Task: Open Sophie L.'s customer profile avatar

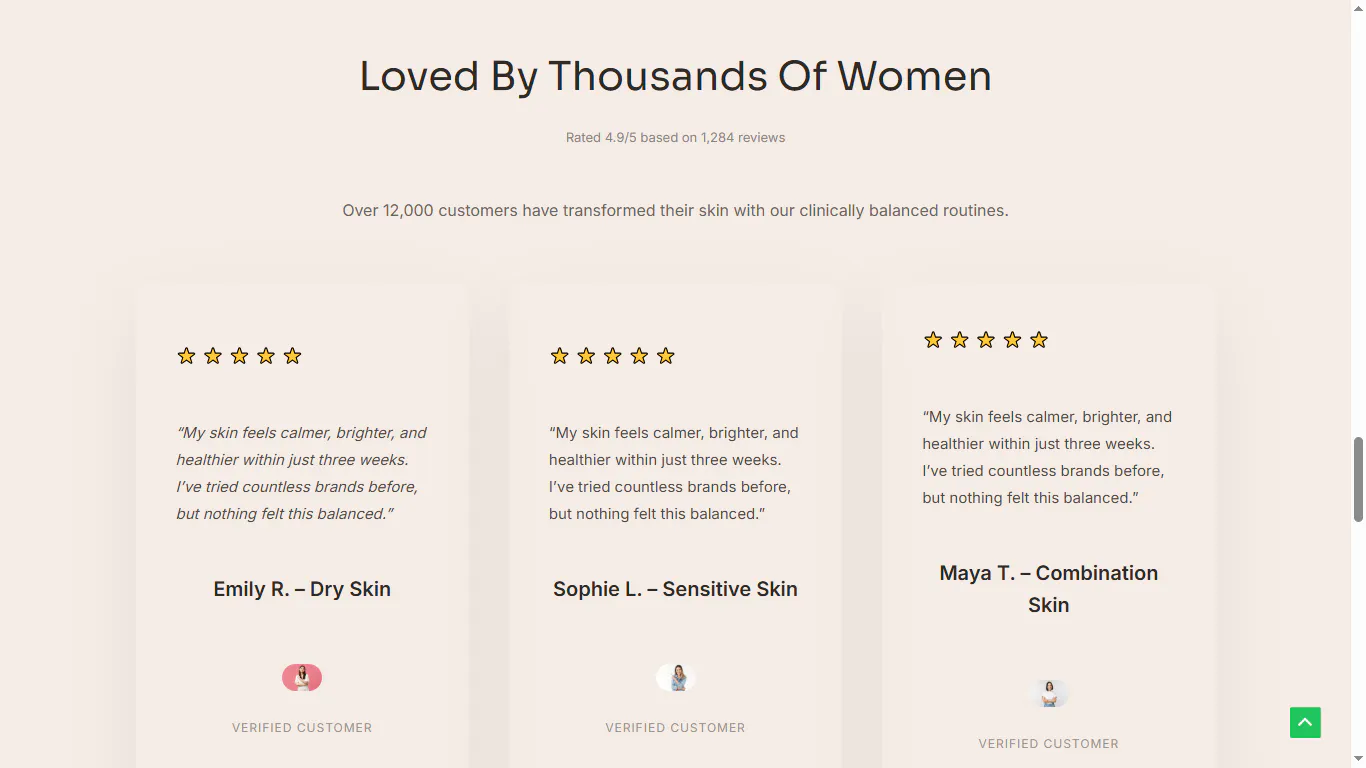Action: (675, 677)
